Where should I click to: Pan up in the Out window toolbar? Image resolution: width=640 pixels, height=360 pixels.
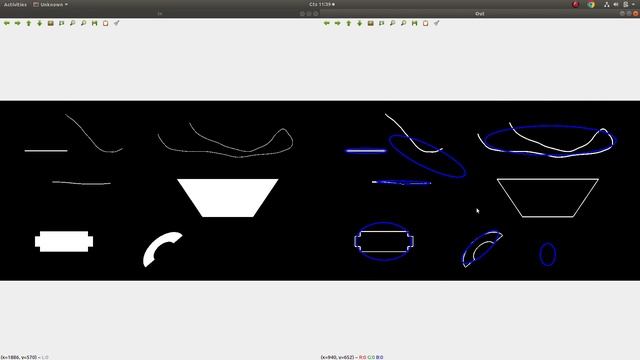(x=349, y=23)
